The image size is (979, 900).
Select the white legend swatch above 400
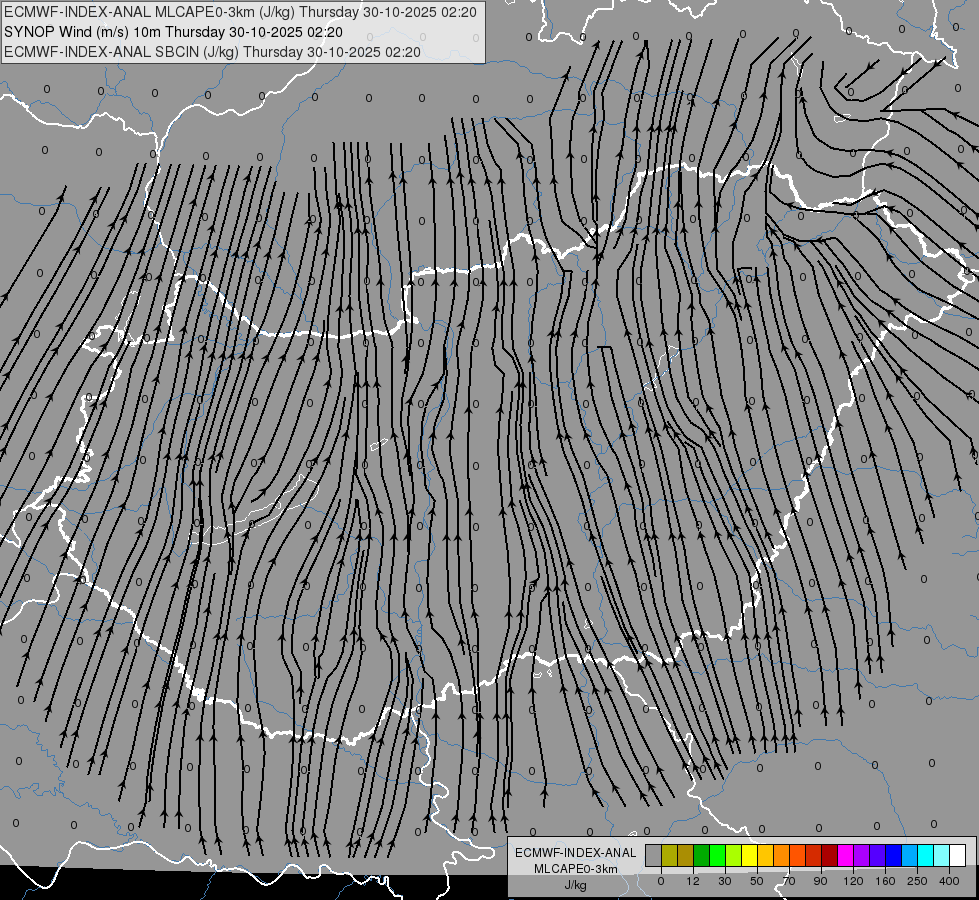tap(957, 855)
